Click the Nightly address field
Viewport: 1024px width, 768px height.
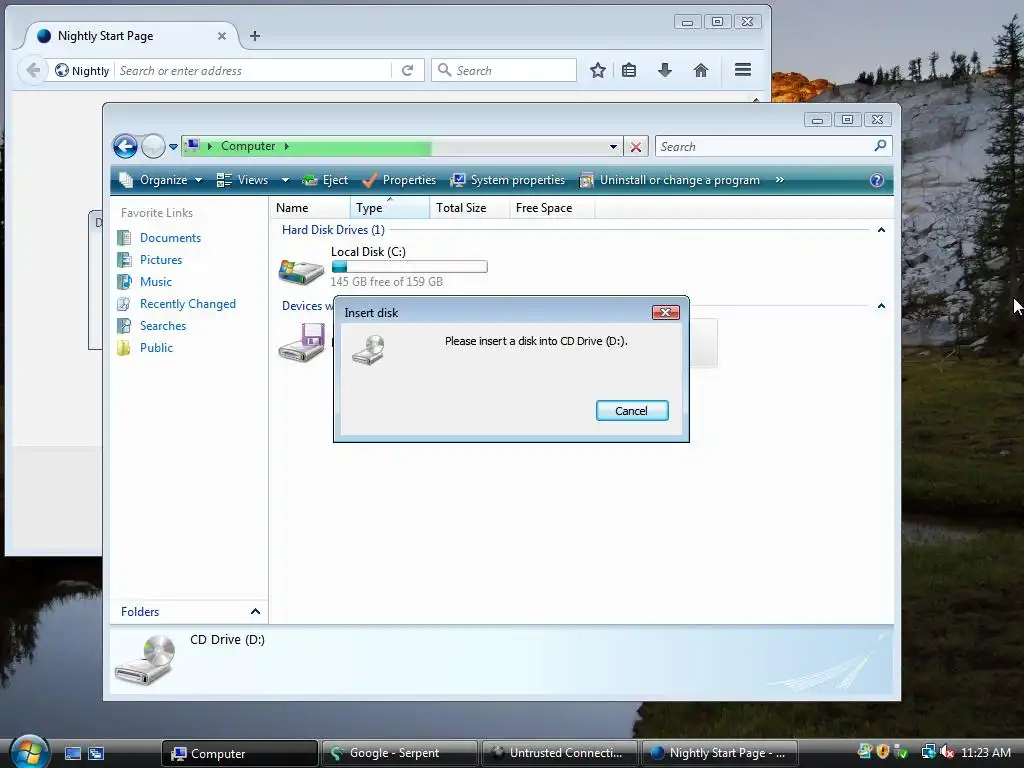253,71
